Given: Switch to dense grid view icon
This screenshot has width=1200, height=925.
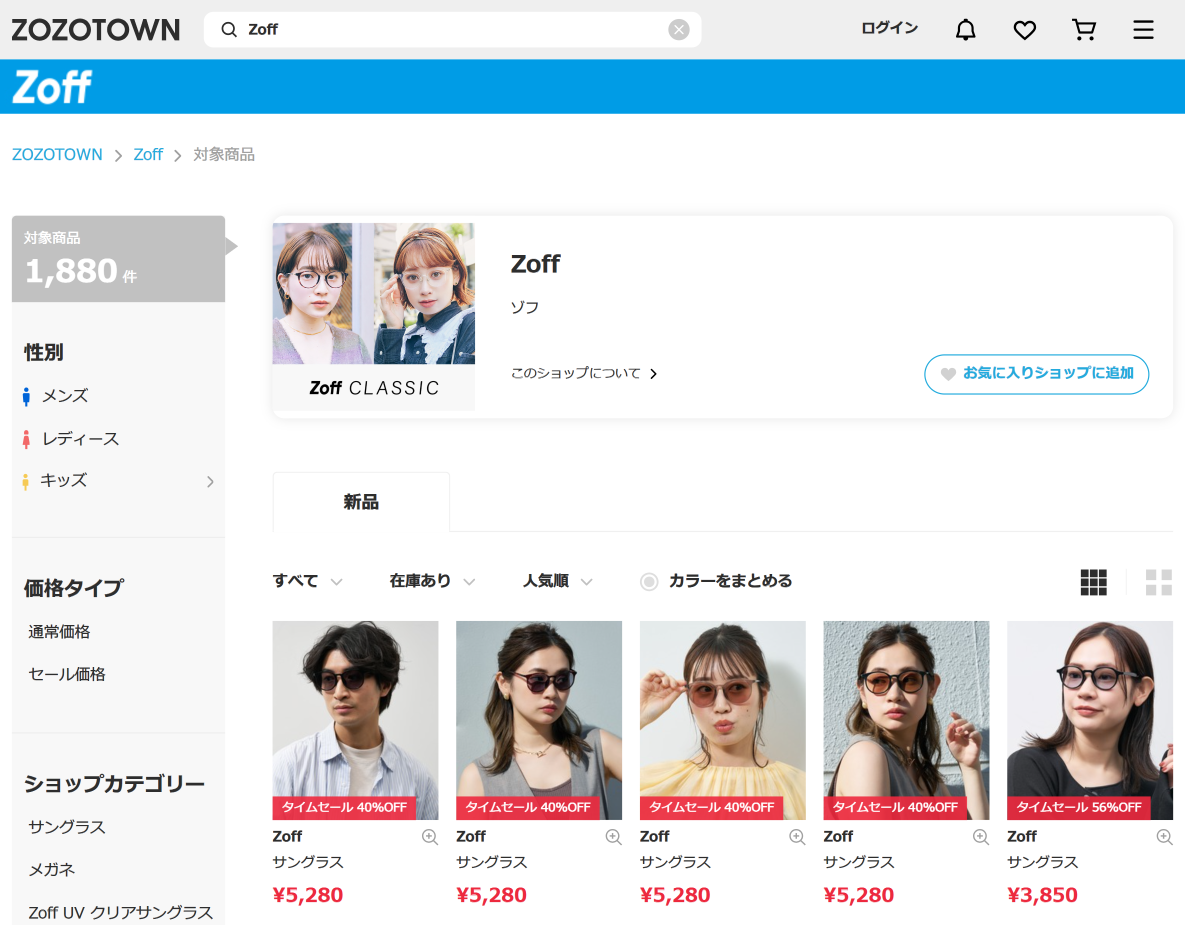Looking at the screenshot, I should (x=1094, y=582).
